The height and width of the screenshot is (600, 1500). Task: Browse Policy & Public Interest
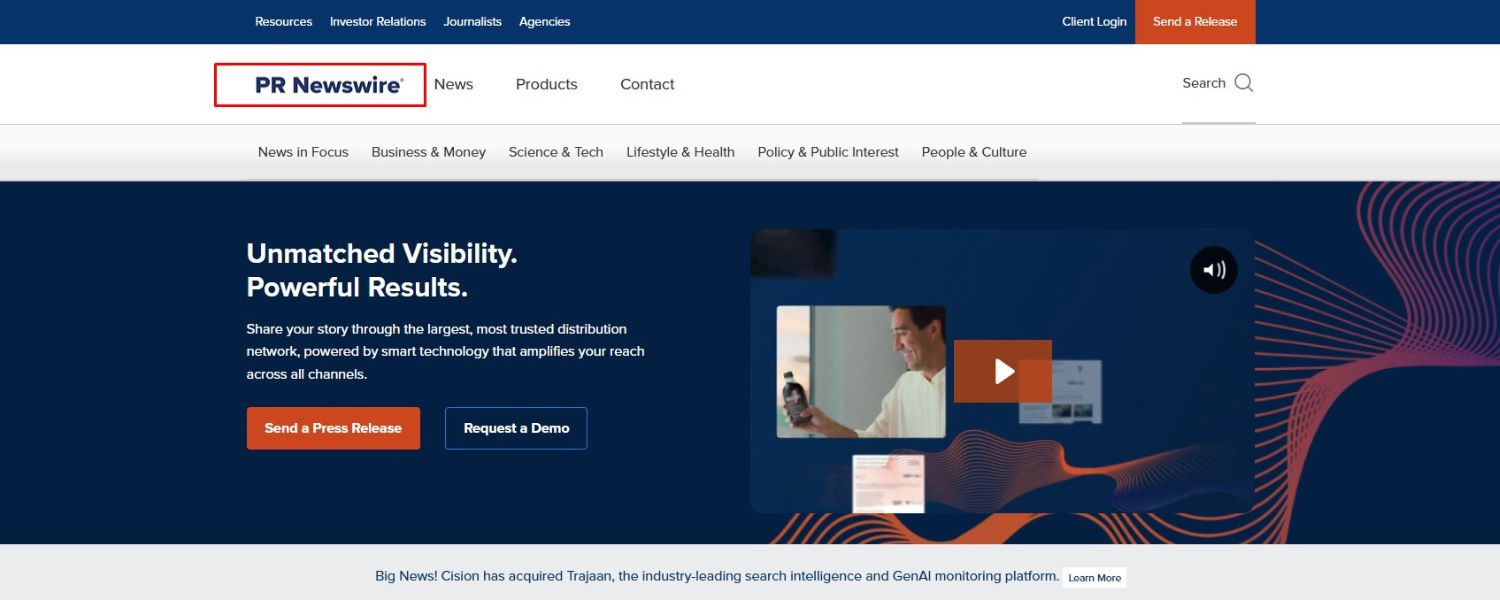click(827, 151)
